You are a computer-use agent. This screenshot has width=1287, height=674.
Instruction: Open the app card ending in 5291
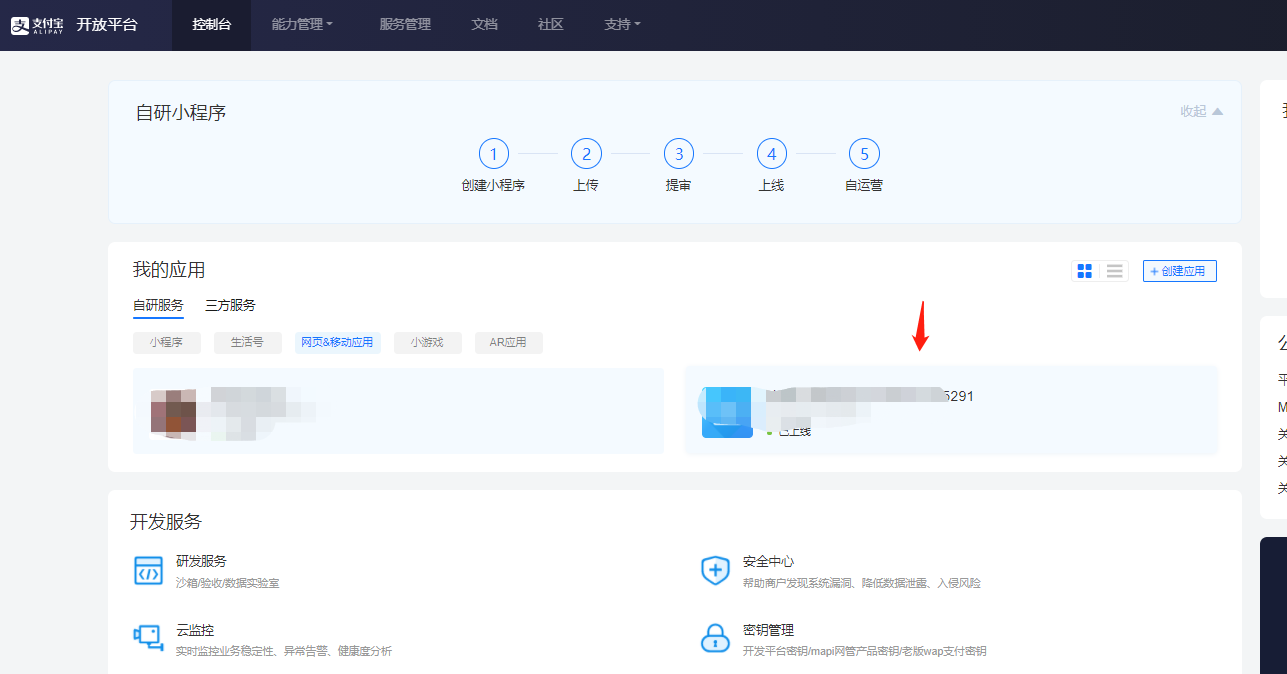(x=951, y=411)
